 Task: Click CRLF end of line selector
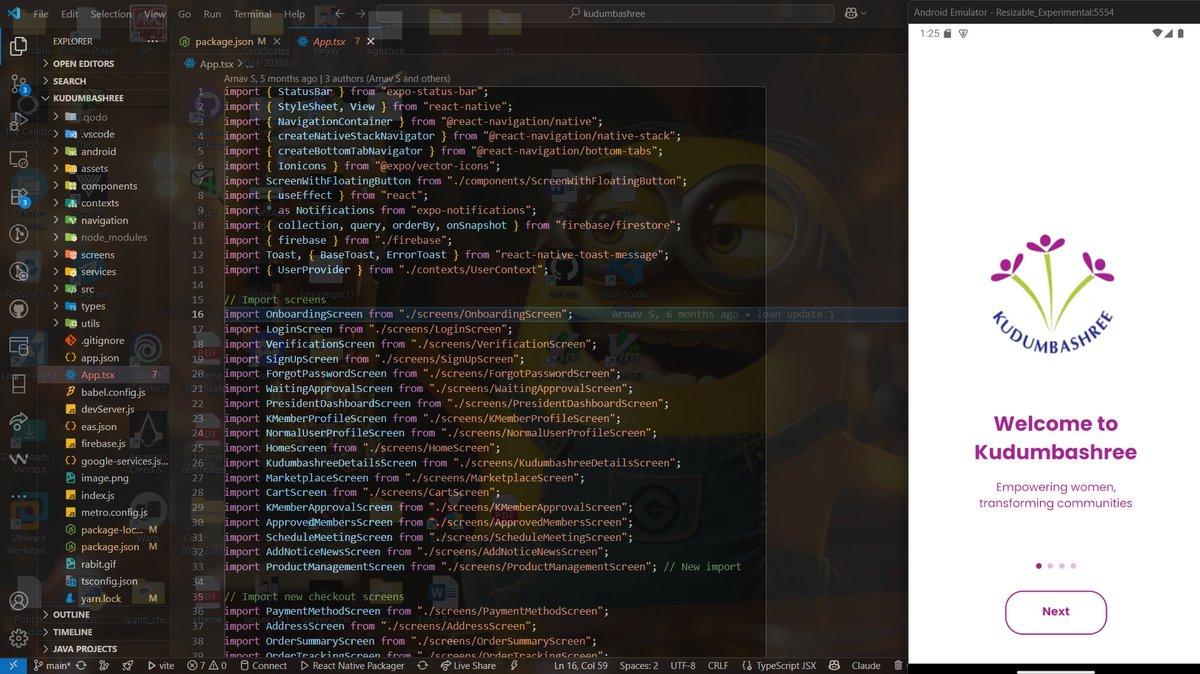(x=718, y=665)
